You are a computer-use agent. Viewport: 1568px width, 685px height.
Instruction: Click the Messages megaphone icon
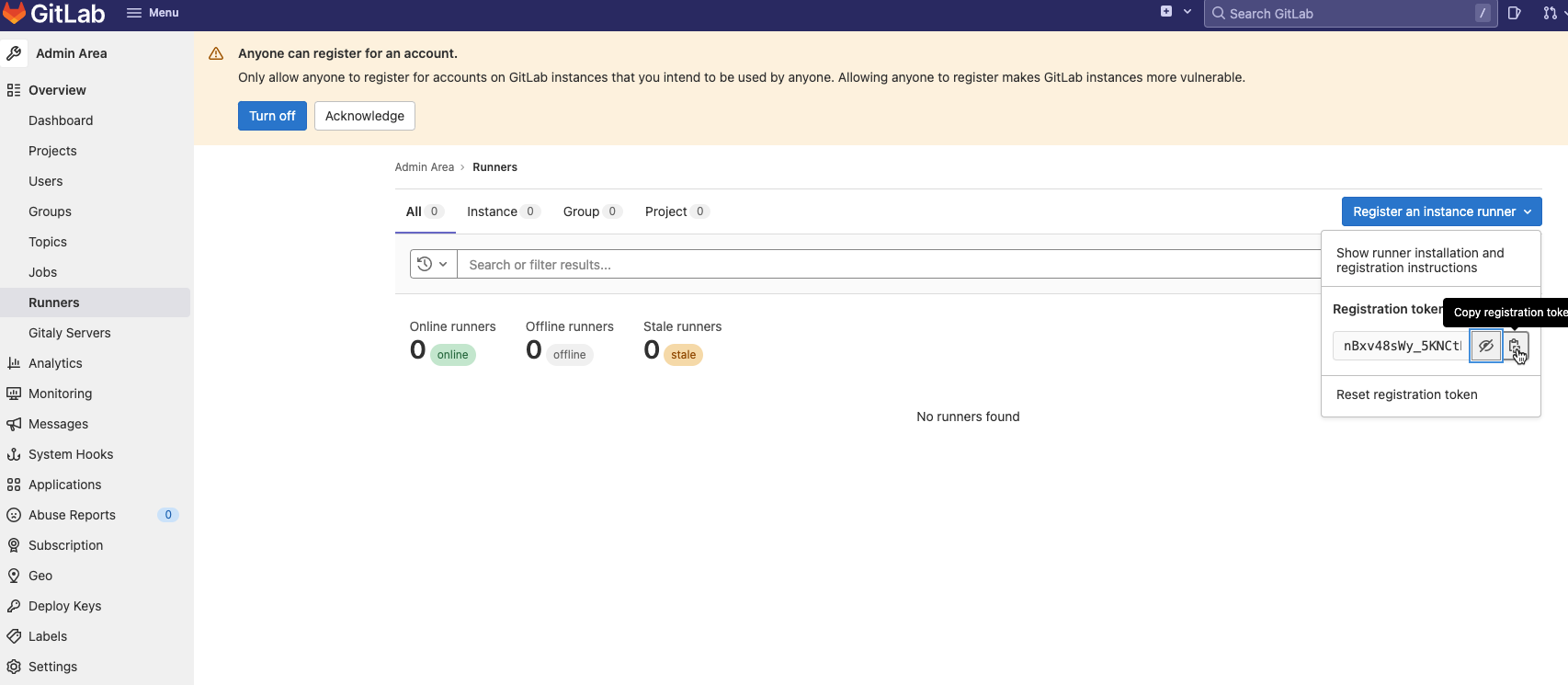[x=14, y=424]
